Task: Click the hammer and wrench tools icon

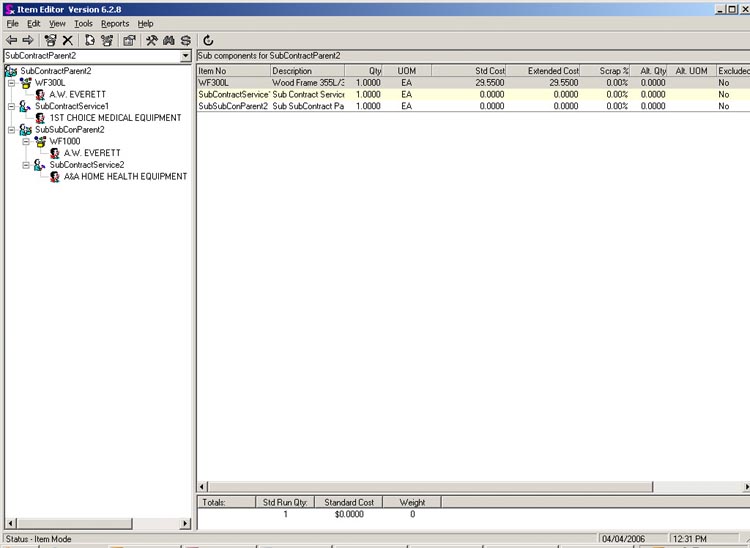Action: point(151,40)
